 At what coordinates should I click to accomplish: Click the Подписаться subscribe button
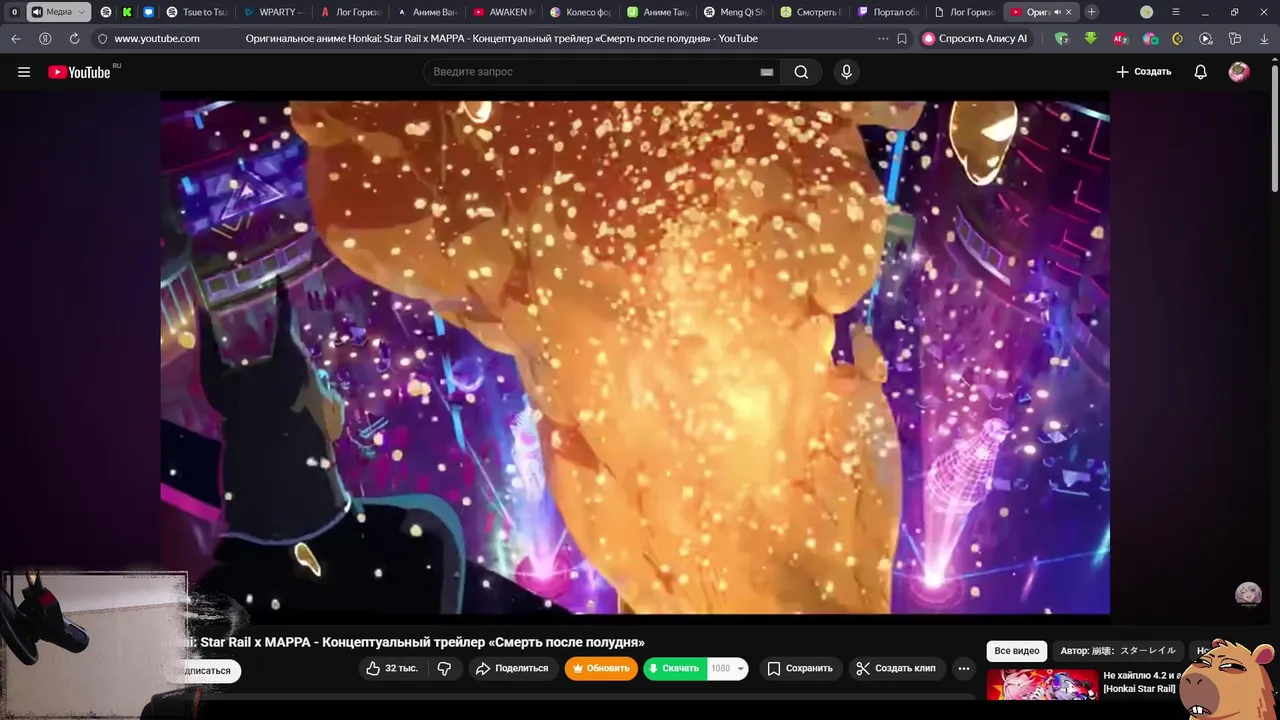coord(204,671)
